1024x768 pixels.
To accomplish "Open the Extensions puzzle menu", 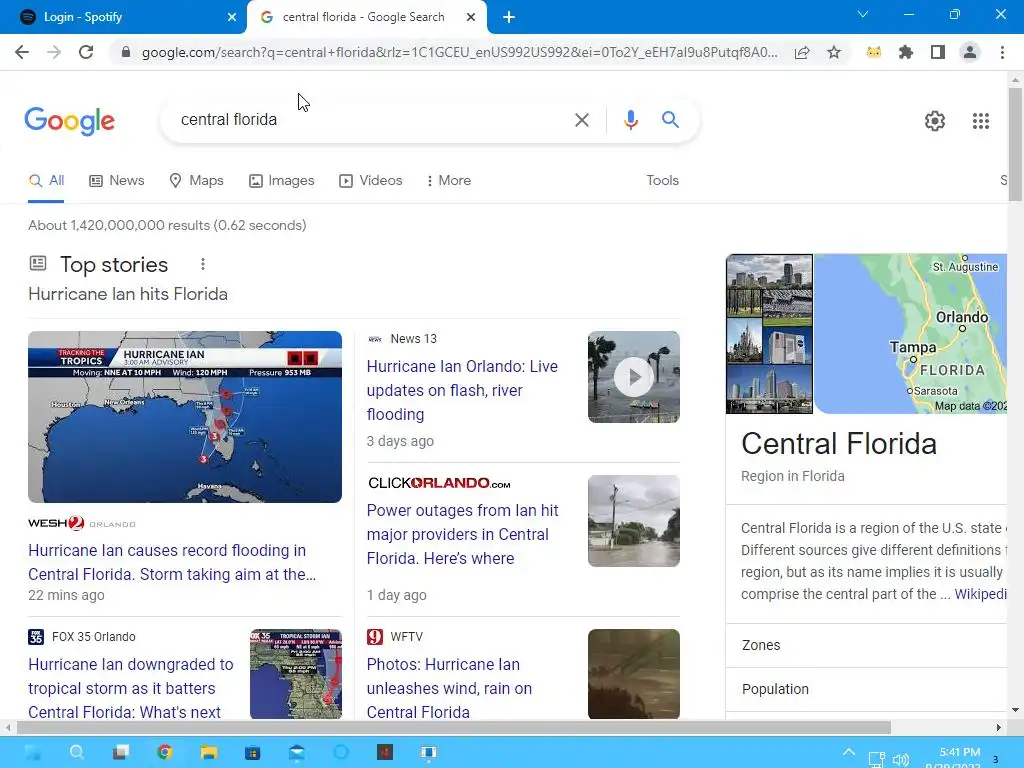I will [906, 52].
